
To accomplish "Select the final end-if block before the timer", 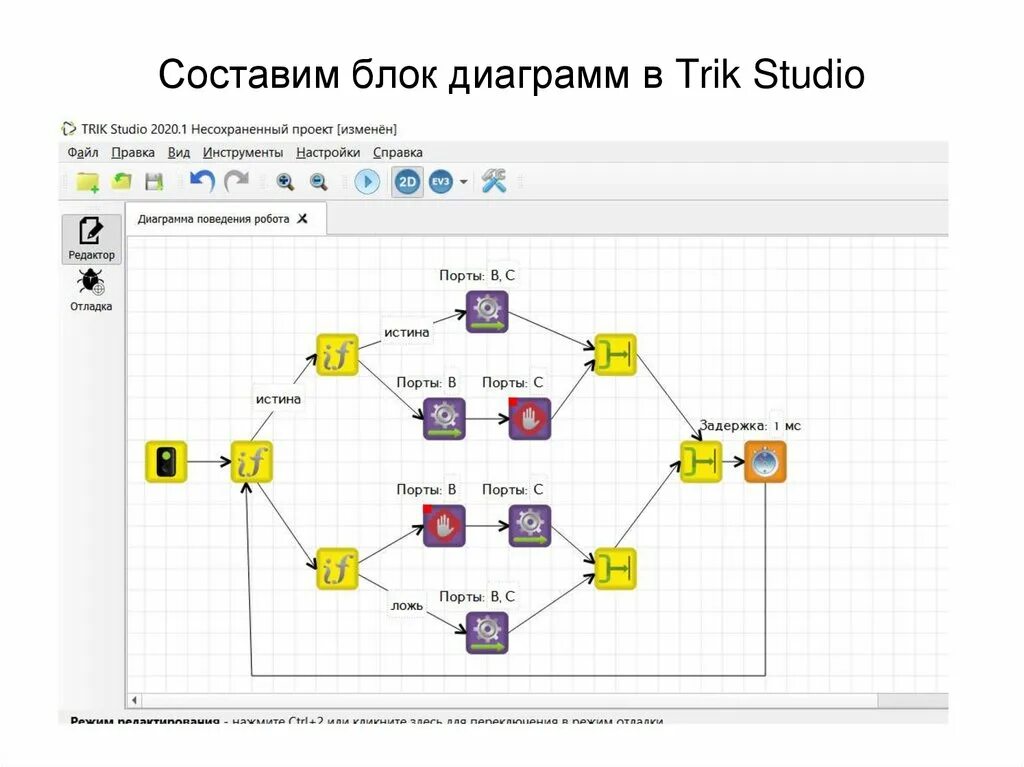I will pyautogui.click(x=701, y=462).
